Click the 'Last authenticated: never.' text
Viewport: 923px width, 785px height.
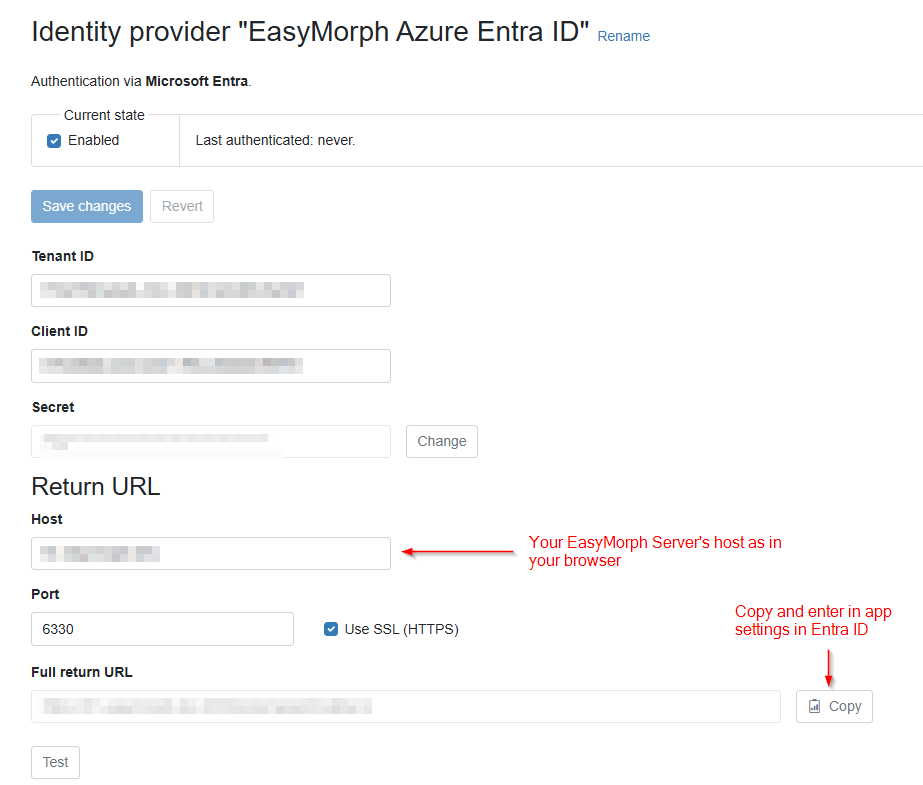coord(275,140)
